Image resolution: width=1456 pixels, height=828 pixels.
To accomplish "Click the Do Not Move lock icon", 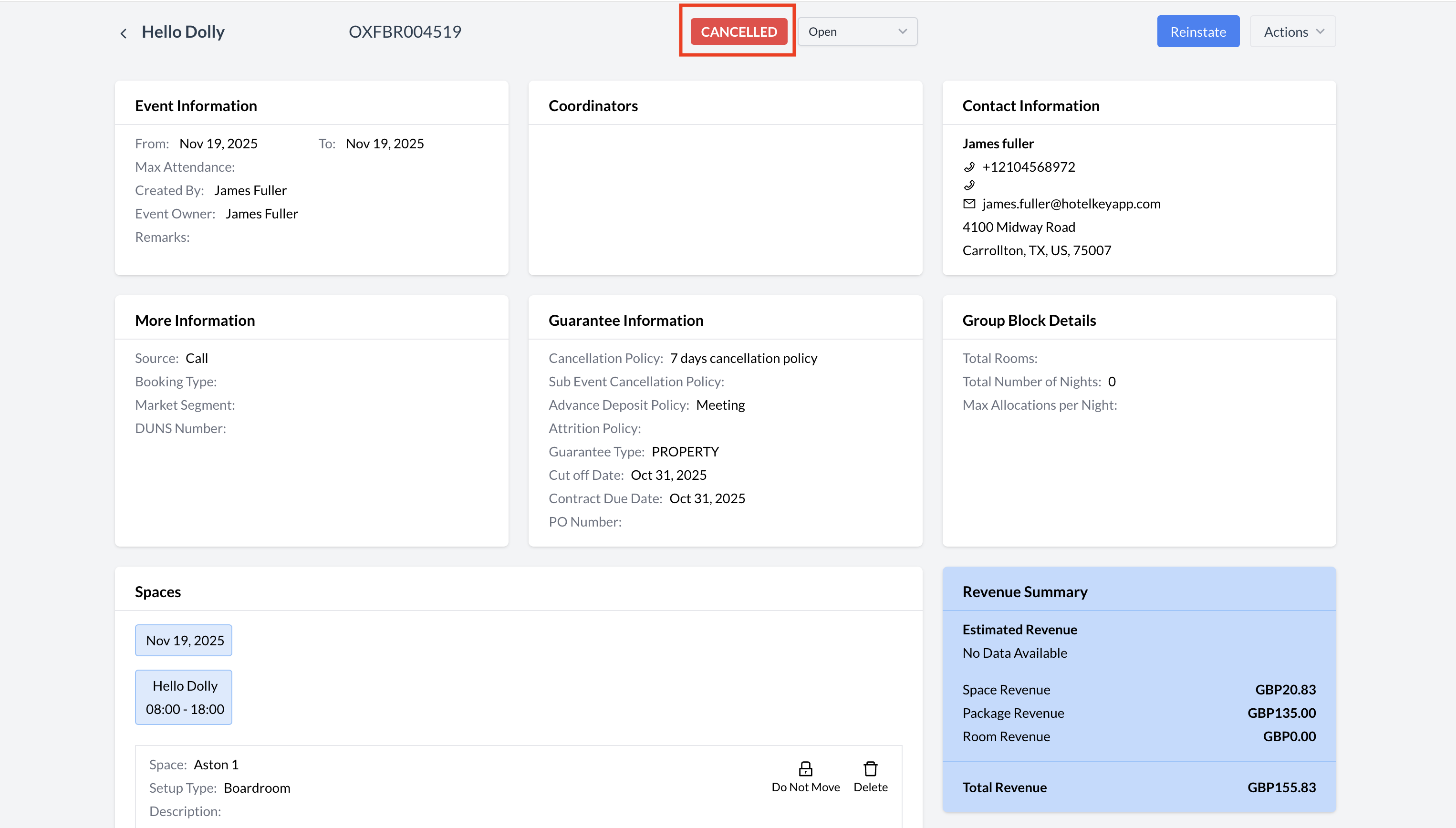I will pyautogui.click(x=805, y=769).
